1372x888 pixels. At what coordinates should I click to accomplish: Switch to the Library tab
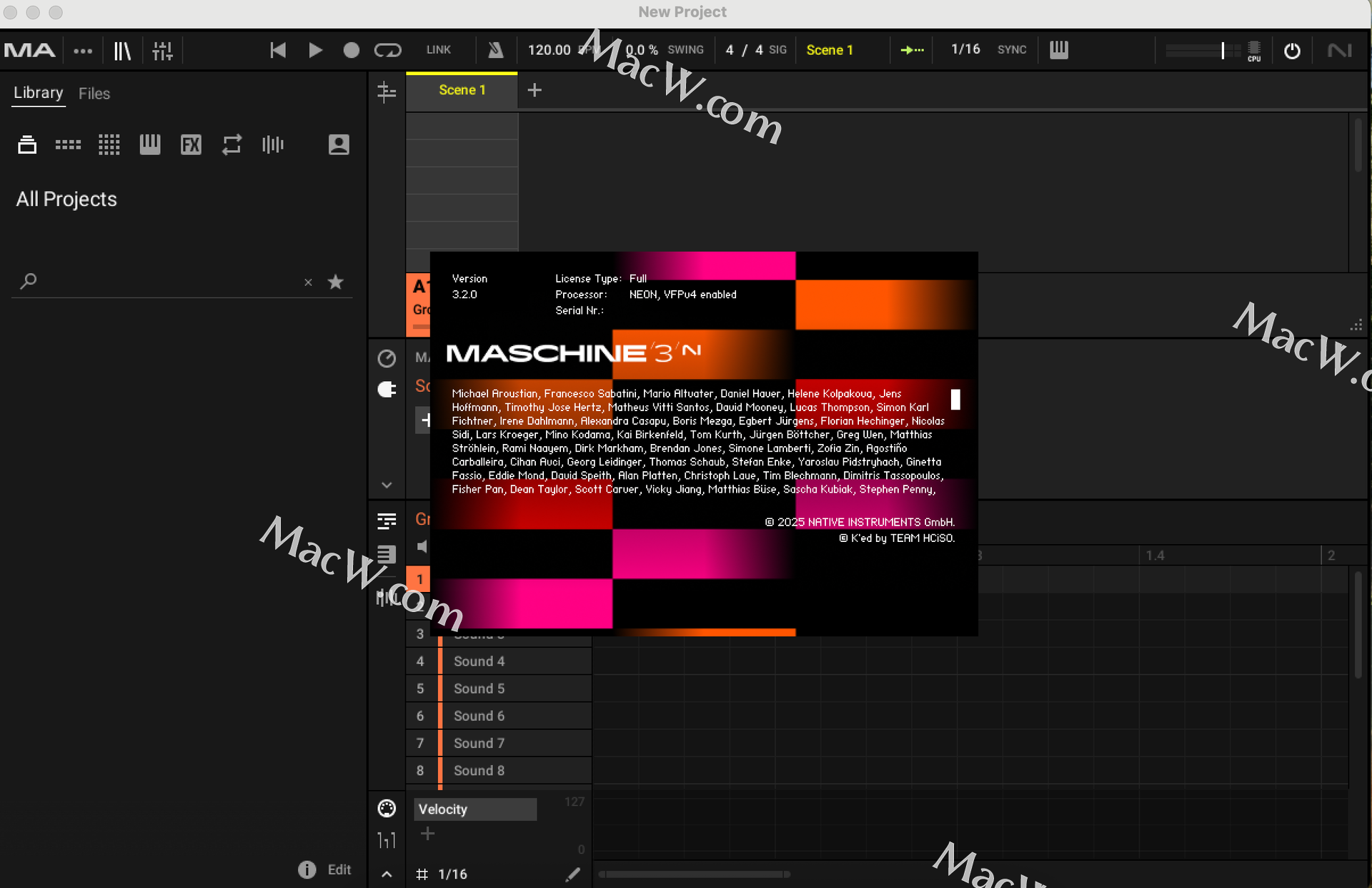coord(39,93)
